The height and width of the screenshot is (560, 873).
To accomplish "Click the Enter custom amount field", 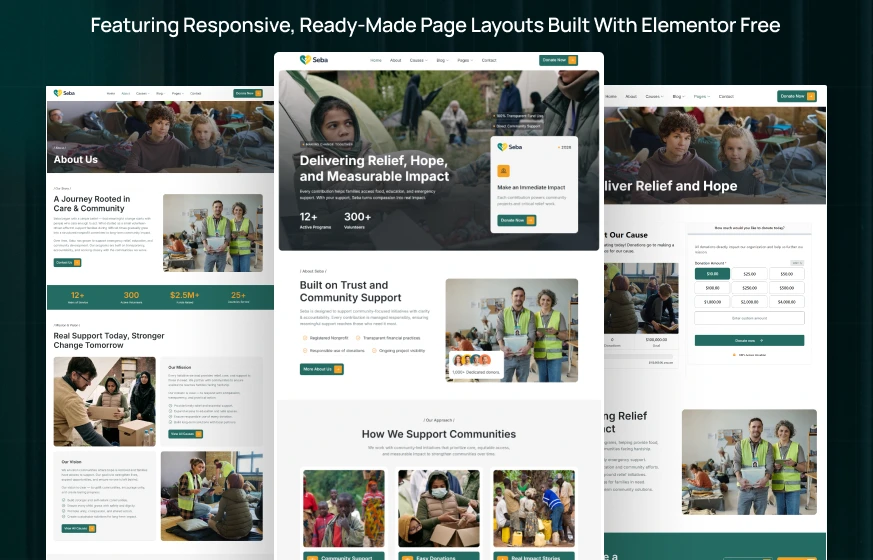I will pos(749,318).
